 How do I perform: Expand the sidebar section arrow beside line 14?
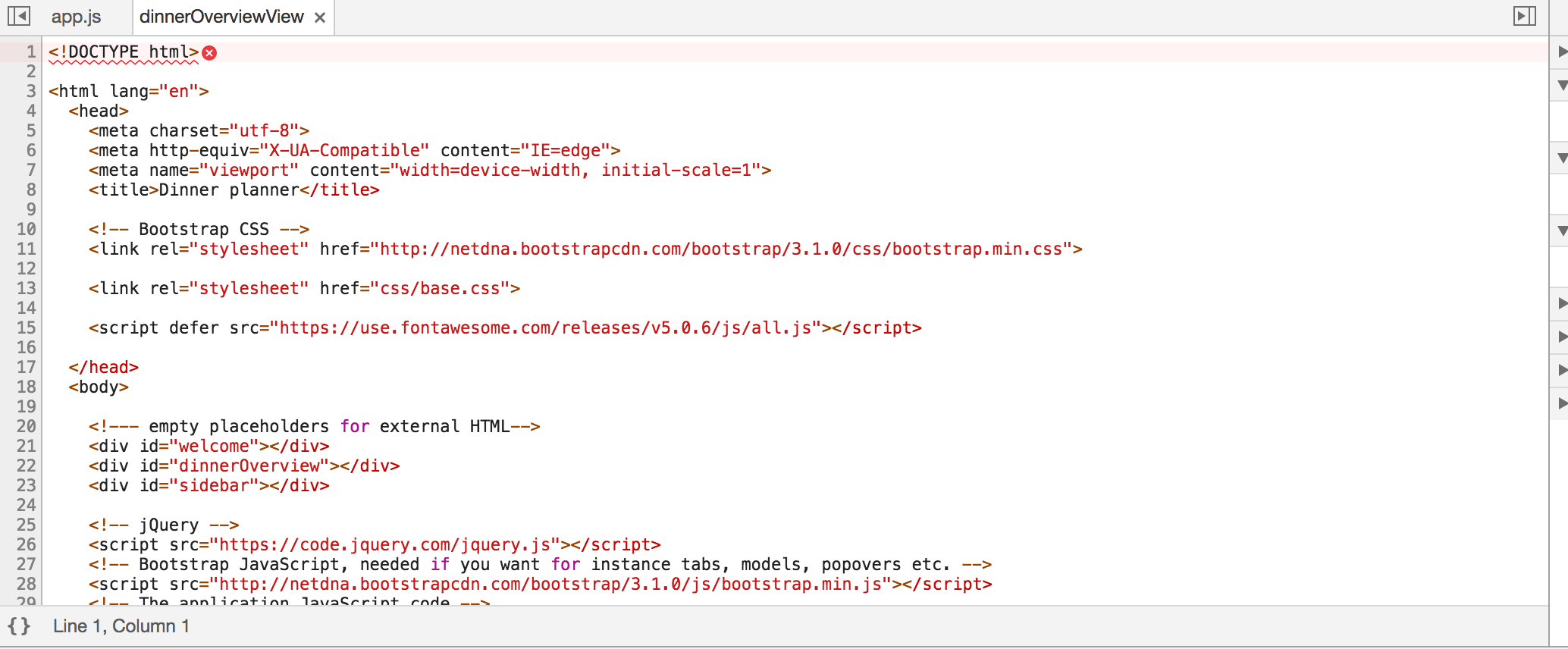(1562, 303)
